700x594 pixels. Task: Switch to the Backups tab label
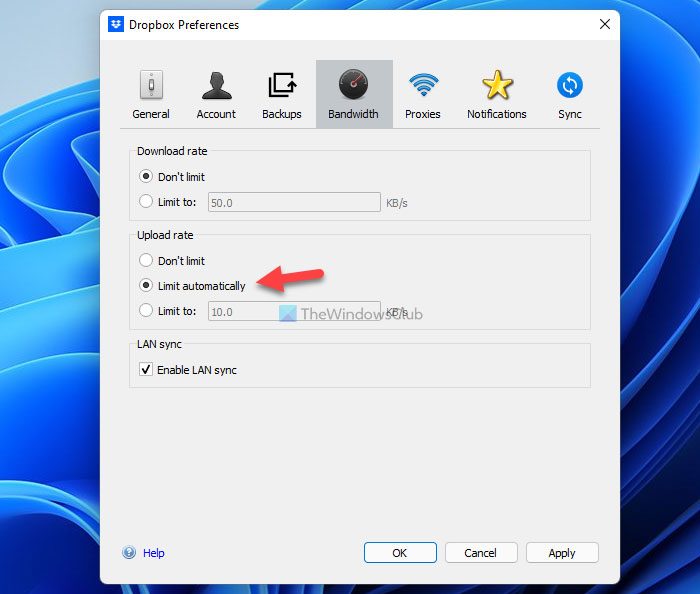tap(282, 114)
